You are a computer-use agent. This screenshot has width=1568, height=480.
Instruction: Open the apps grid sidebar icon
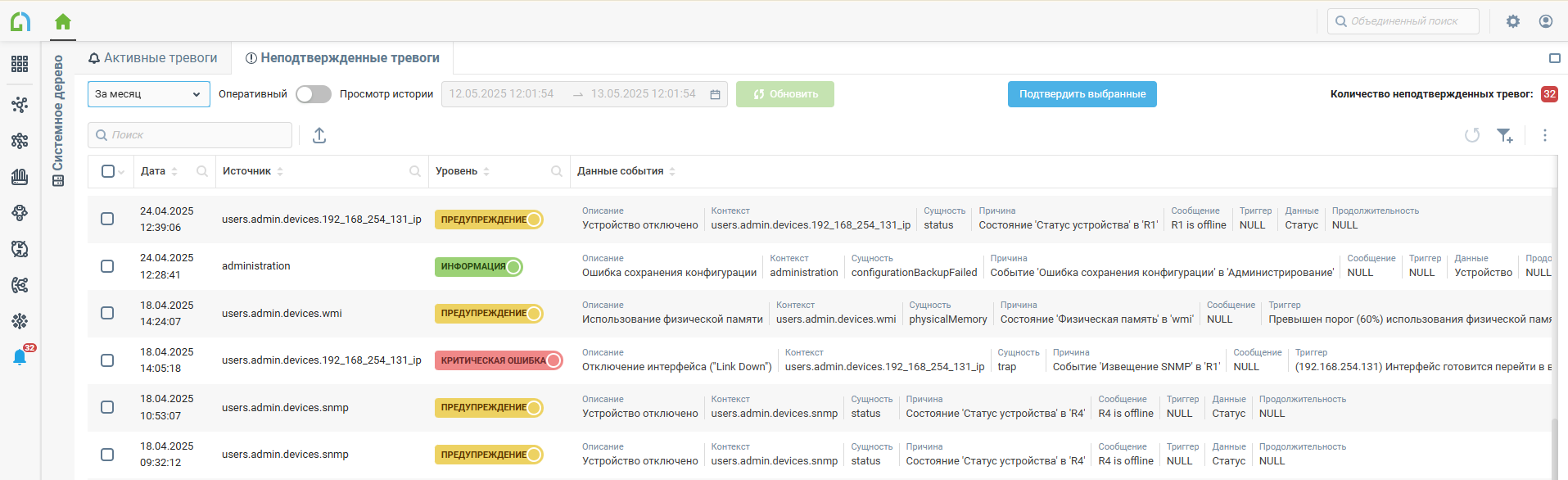(x=20, y=64)
